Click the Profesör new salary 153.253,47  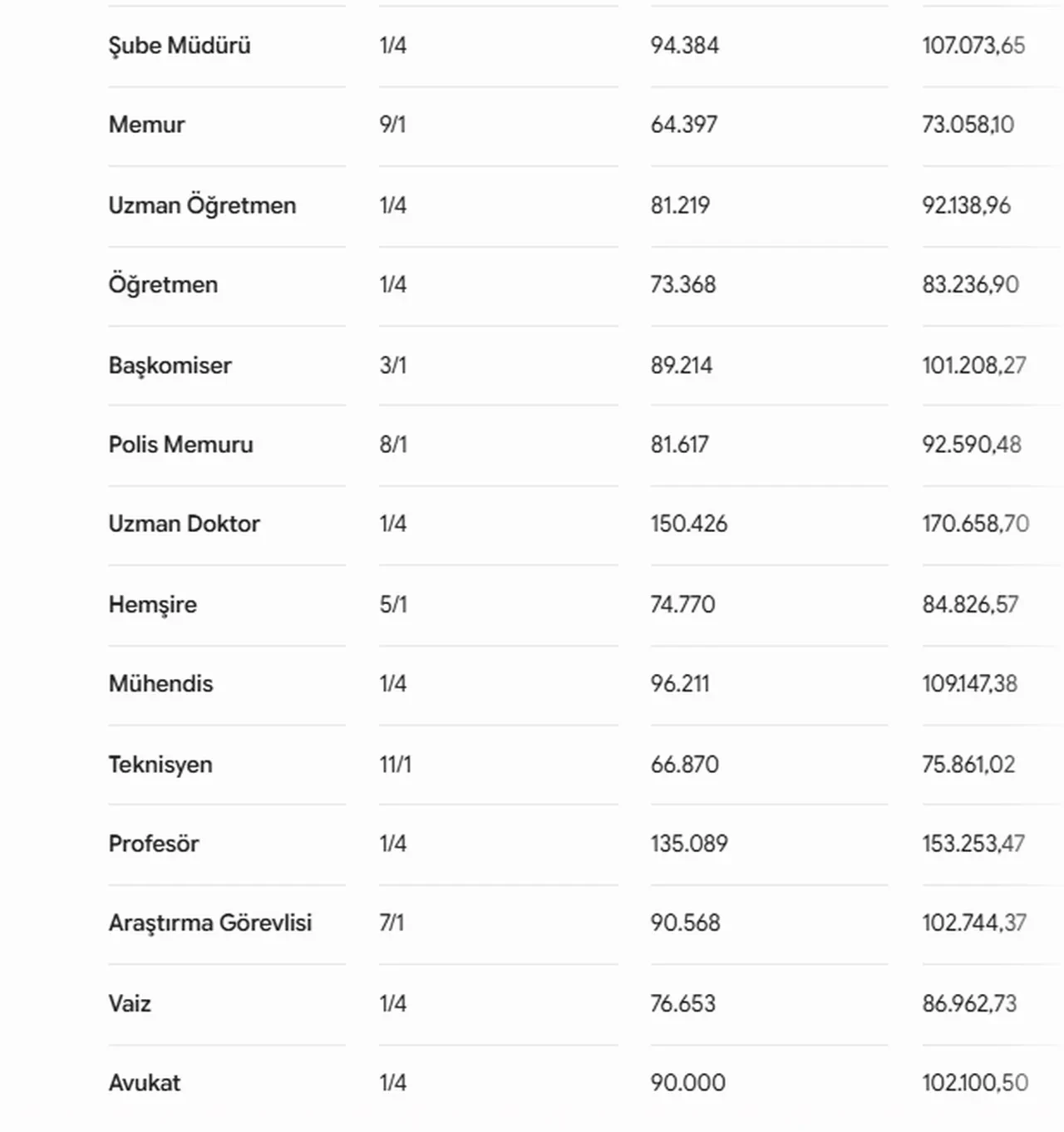pyautogui.click(x=973, y=844)
